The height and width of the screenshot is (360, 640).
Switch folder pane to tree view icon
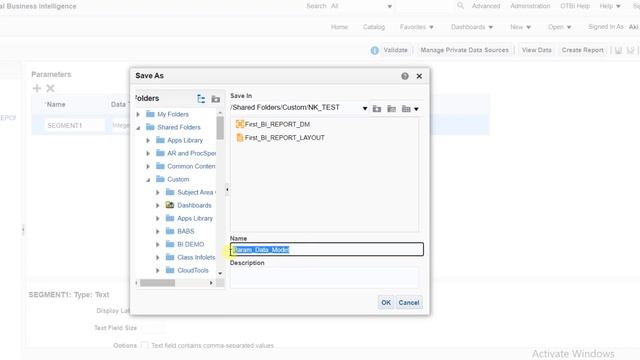click(x=201, y=99)
